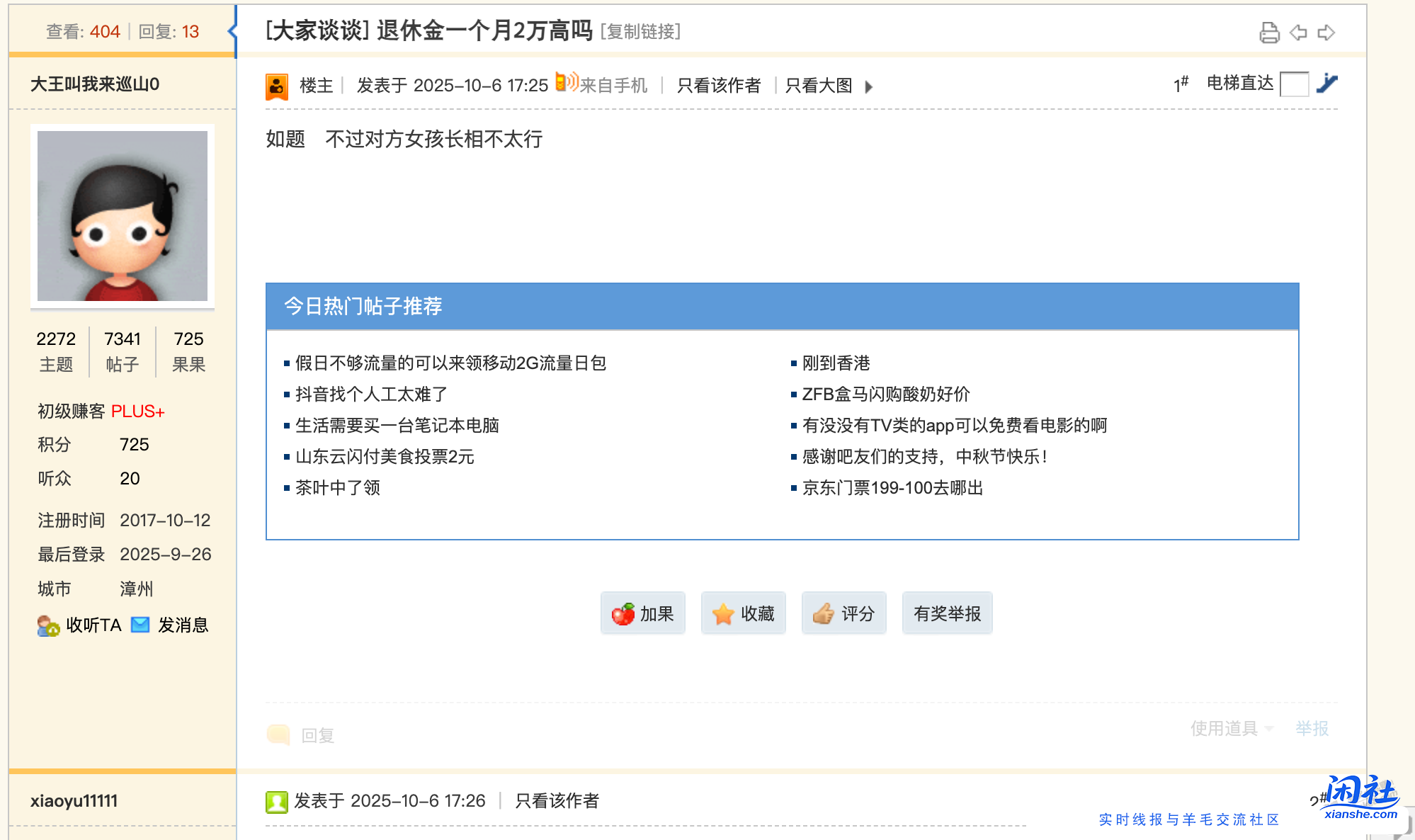Click the 回复 speech bubble icon
The width and height of the screenshot is (1415, 840).
tap(278, 735)
